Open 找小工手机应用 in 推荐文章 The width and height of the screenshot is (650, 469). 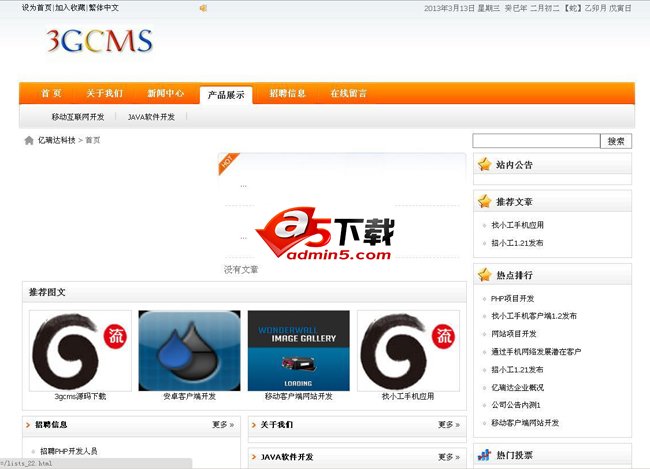[517, 225]
